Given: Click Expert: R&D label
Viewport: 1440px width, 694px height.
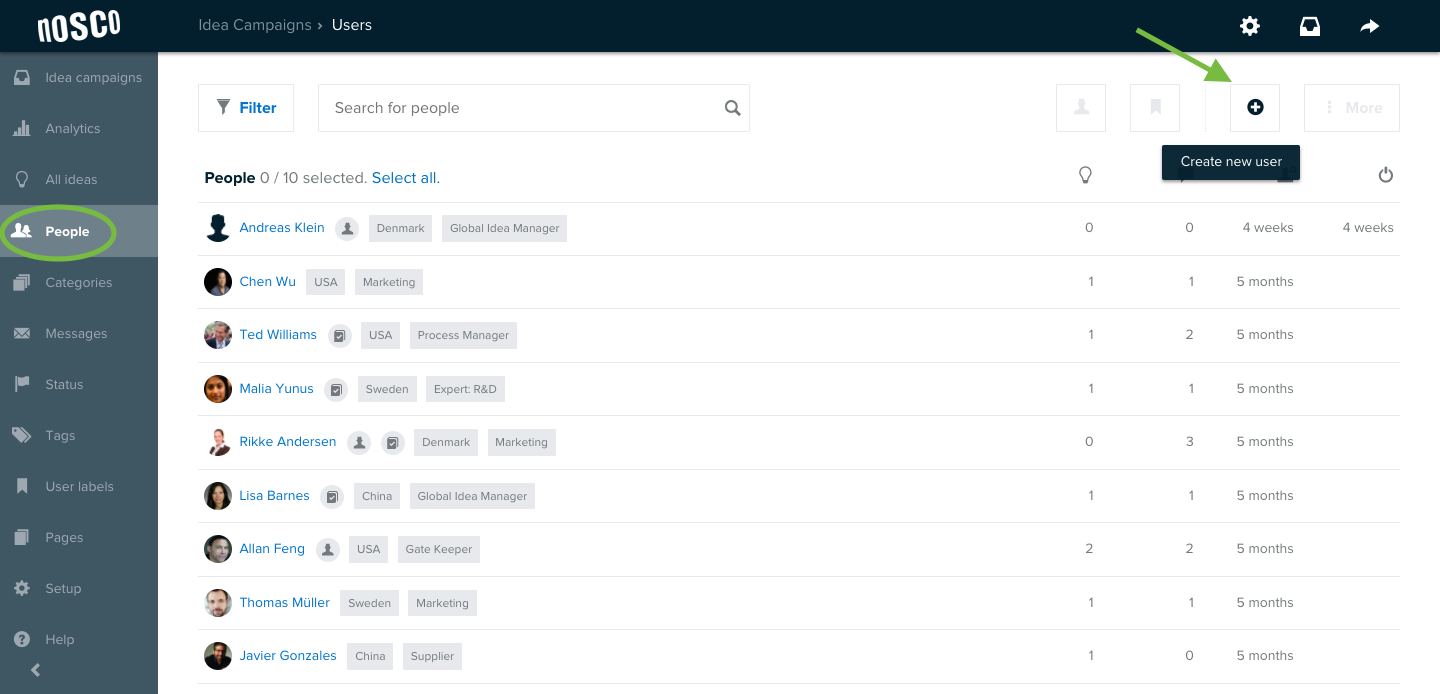Looking at the screenshot, I should tap(465, 389).
